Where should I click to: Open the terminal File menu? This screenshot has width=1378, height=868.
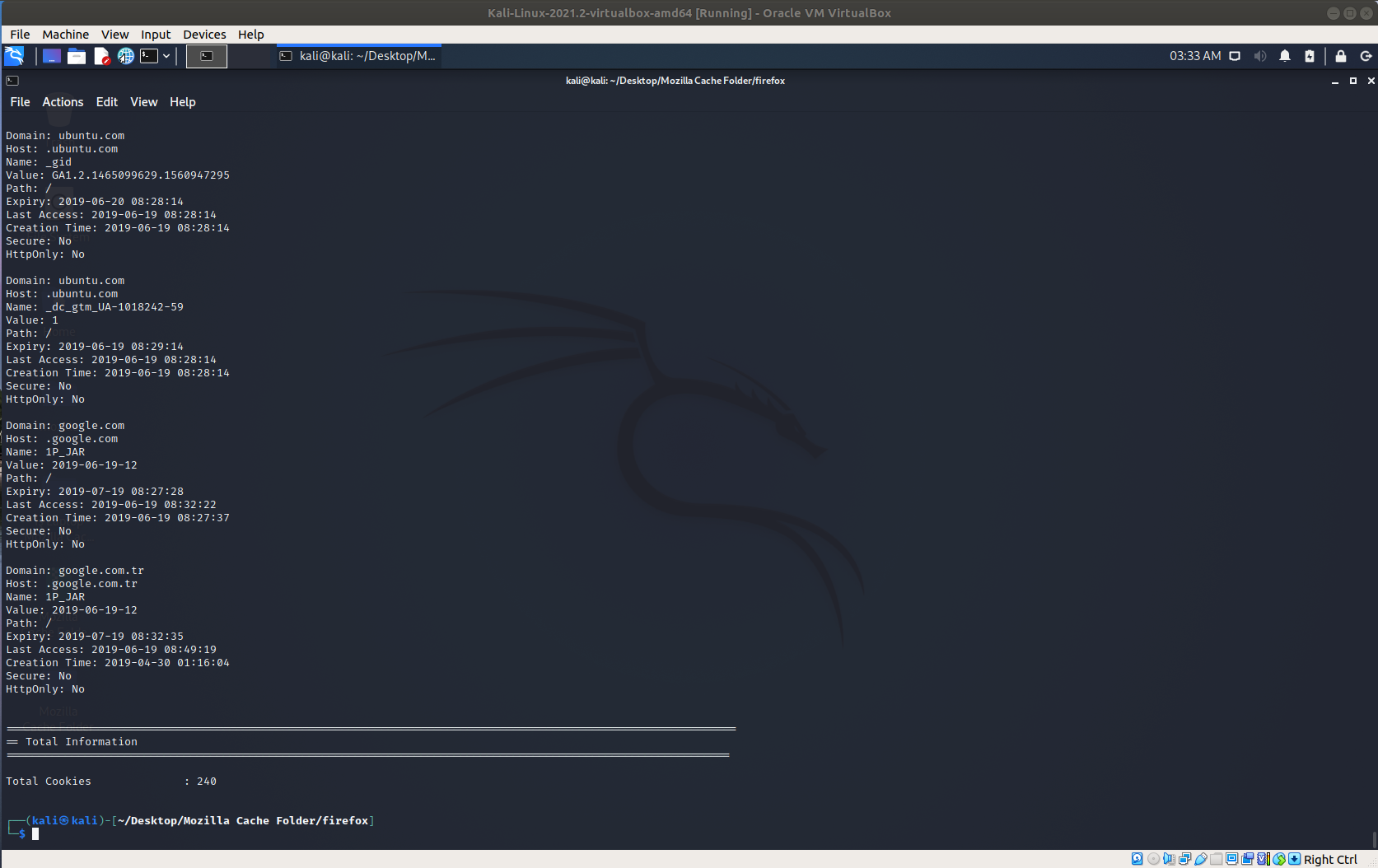coord(20,102)
